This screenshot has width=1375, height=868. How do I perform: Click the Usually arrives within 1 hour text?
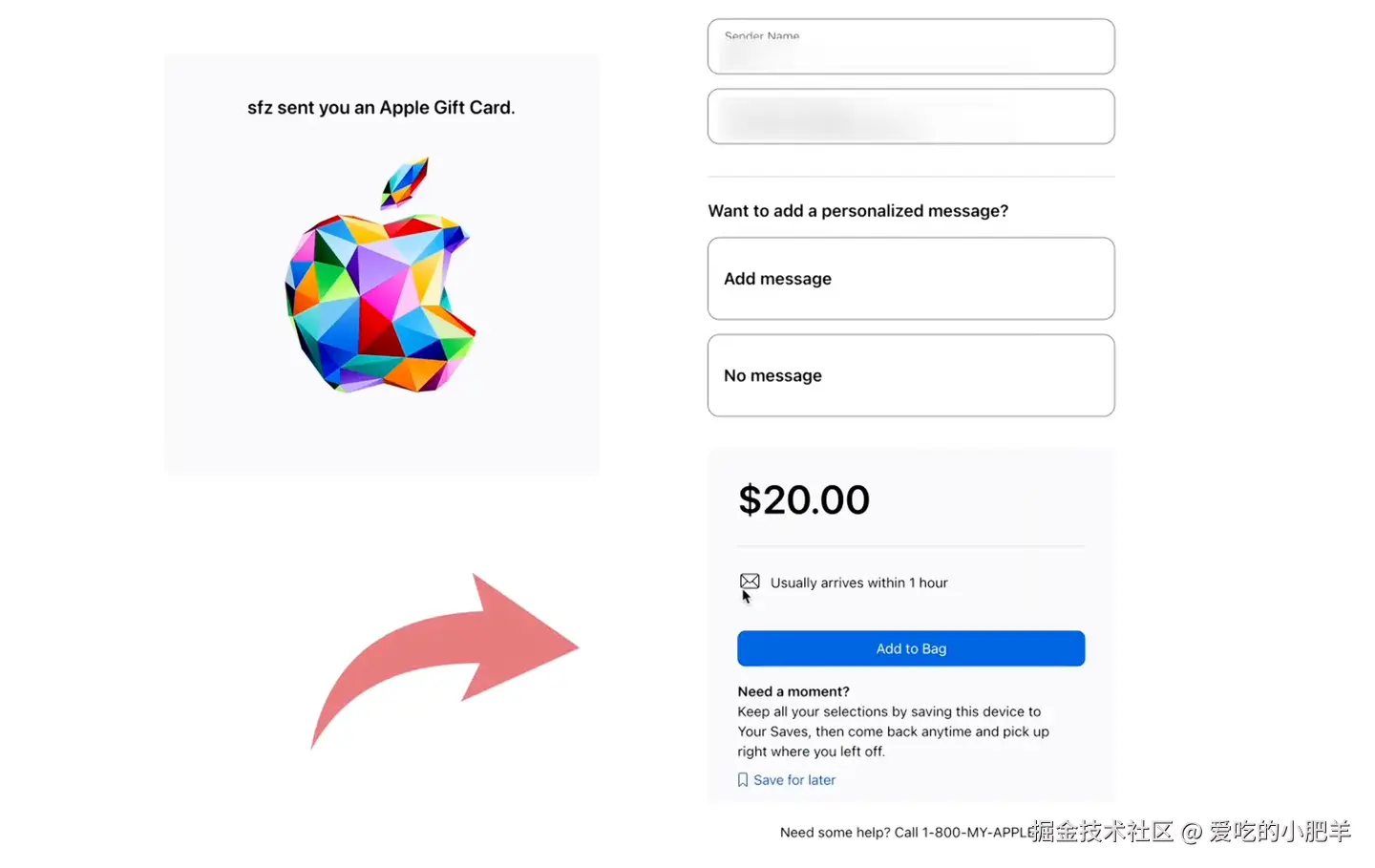(859, 582)
